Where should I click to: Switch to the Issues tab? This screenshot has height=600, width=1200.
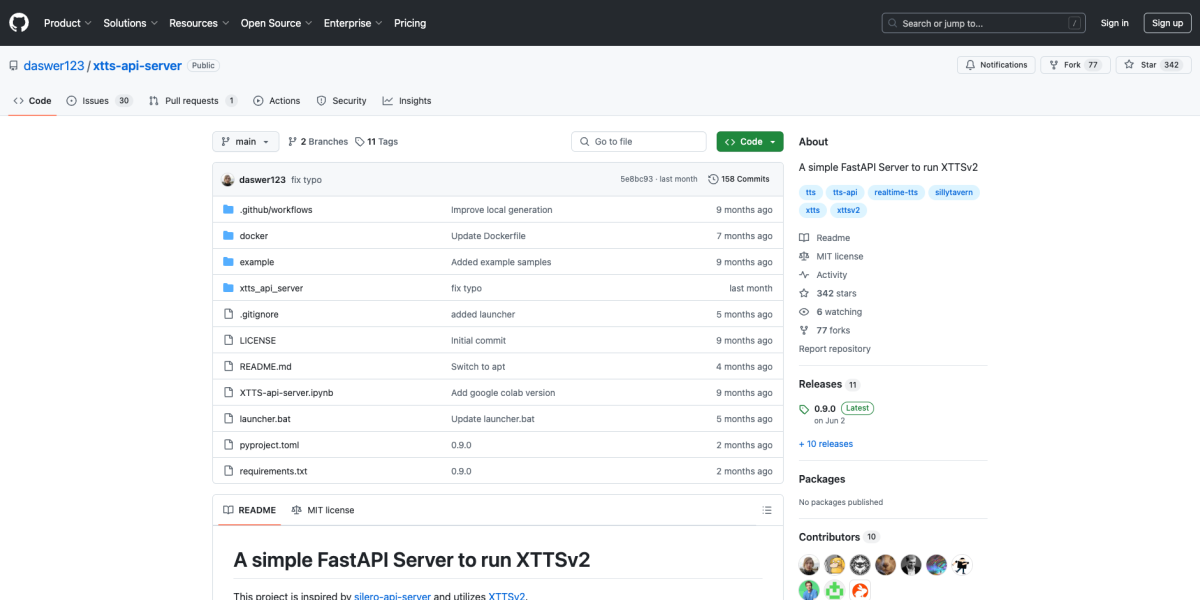coord(98,101)
